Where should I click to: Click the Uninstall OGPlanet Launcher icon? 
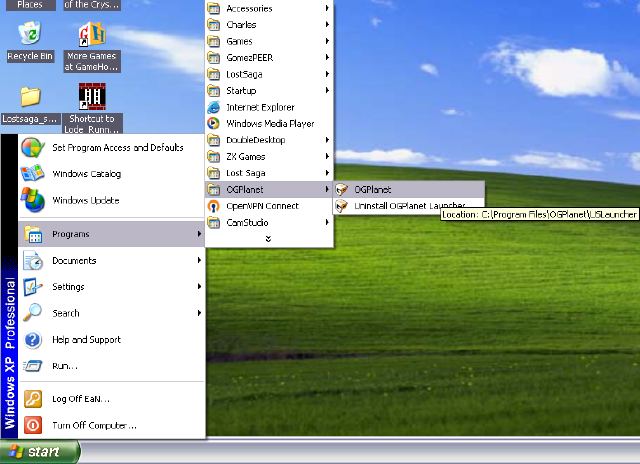[342, 206]
